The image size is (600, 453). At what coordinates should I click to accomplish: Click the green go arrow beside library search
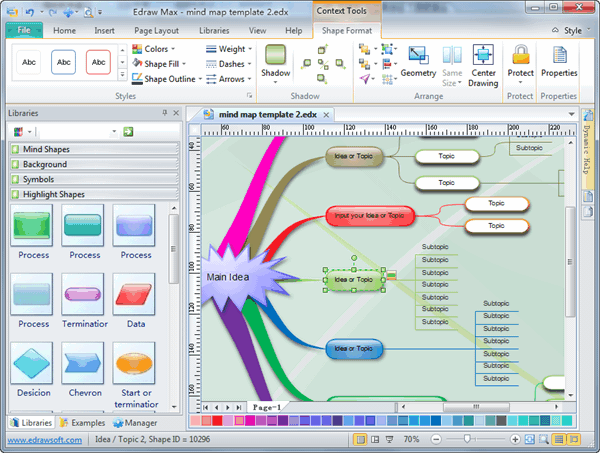[x=129, y=131]
